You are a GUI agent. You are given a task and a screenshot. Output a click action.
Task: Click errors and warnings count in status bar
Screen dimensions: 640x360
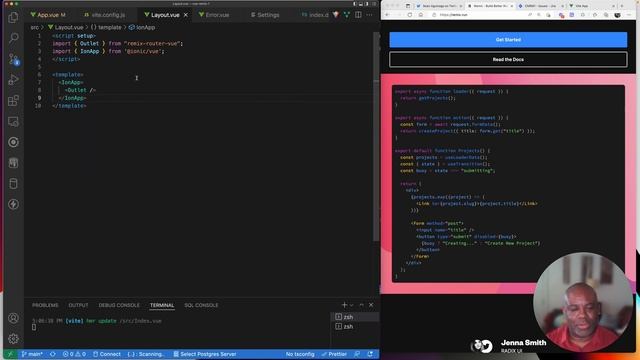[x=74, y=354]
